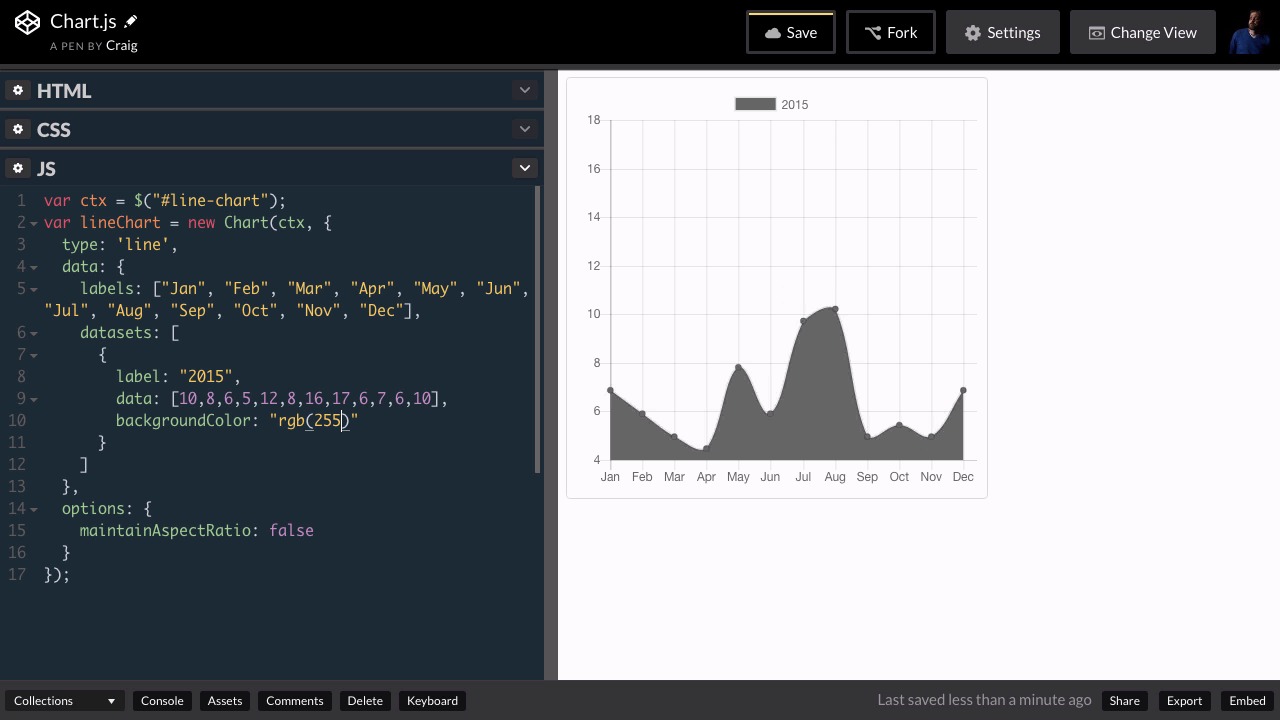This screenshot has height=720, width=1280.
Task: Share the pen
Action: tap(1124, 701)
